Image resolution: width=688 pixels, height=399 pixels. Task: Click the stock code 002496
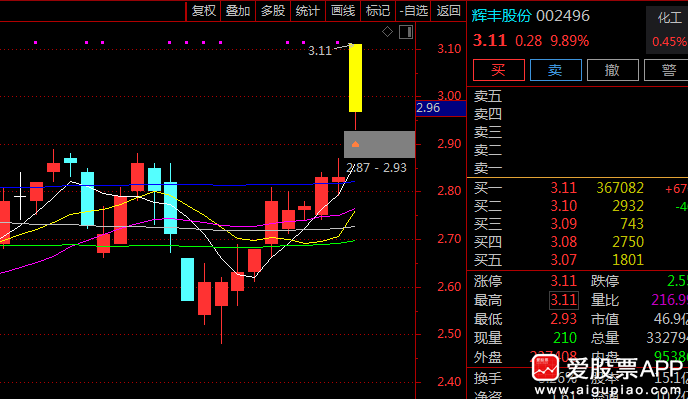(x=563, y=16)
